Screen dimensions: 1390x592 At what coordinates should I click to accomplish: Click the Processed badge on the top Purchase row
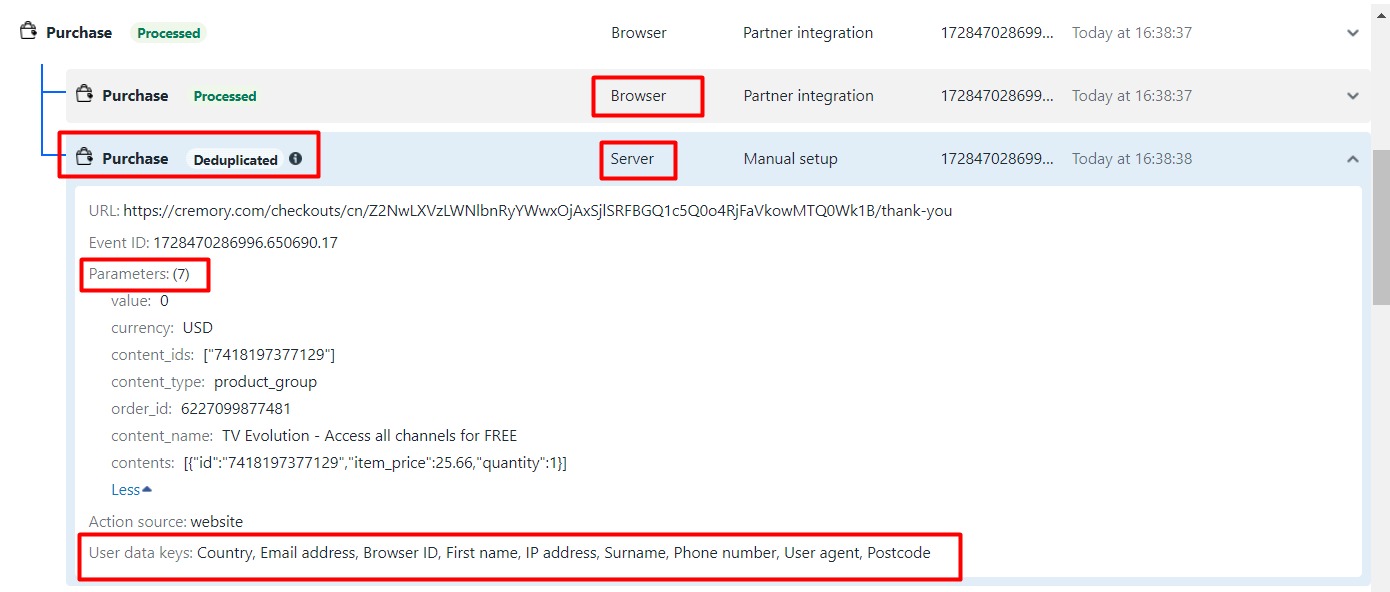coord(169,33)
